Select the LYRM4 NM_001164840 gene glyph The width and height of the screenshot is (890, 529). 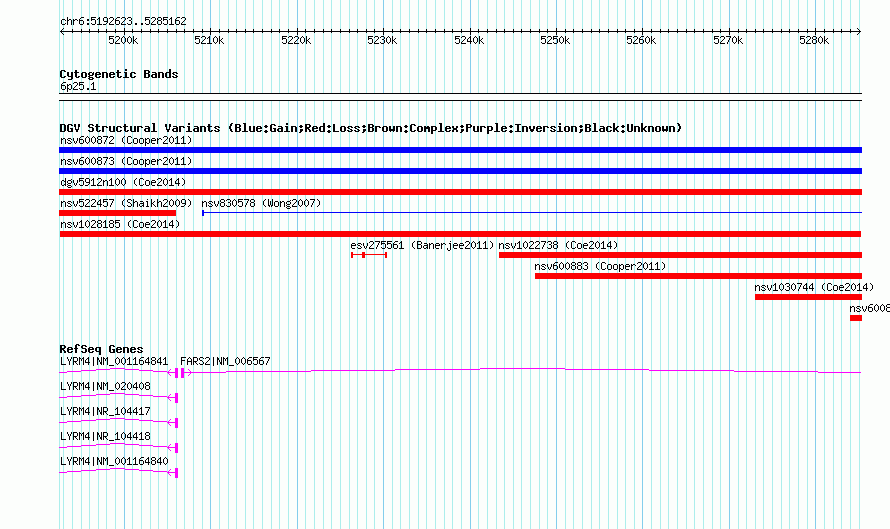point(119,472)
